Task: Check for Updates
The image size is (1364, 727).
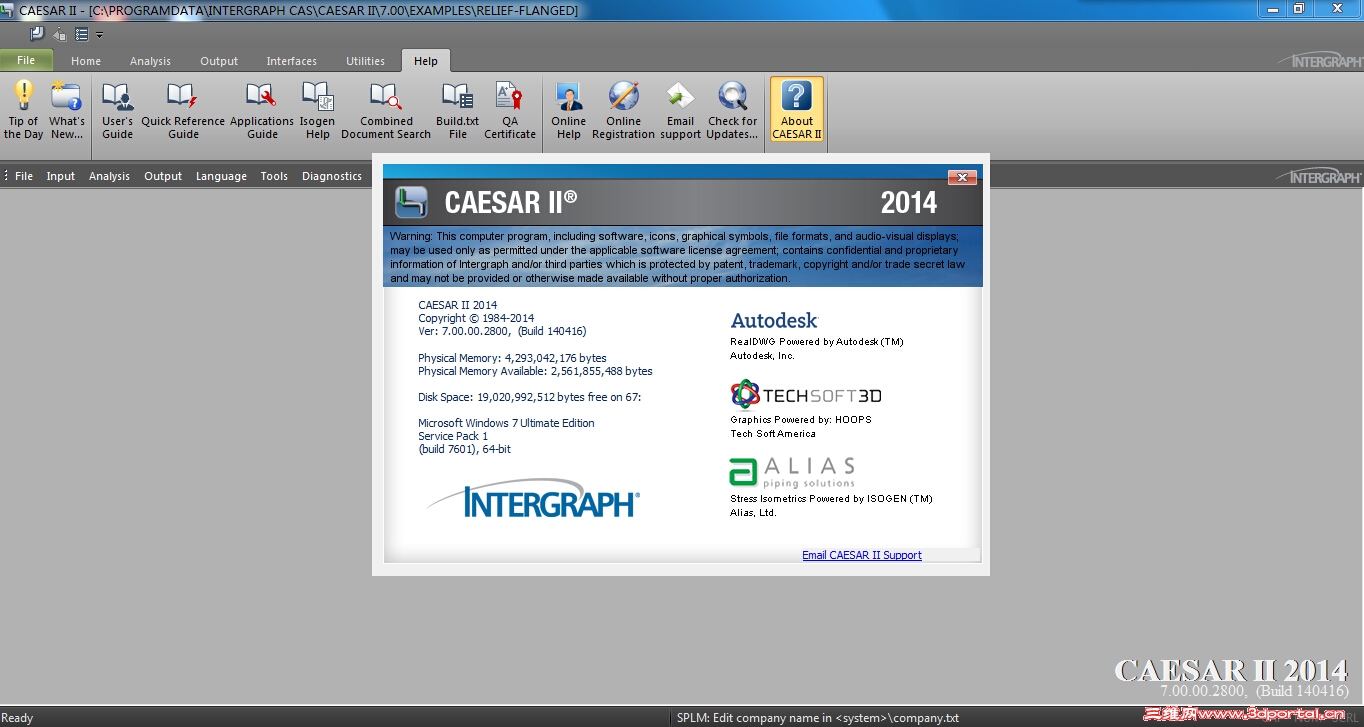Action: click(x=733, y=109)
